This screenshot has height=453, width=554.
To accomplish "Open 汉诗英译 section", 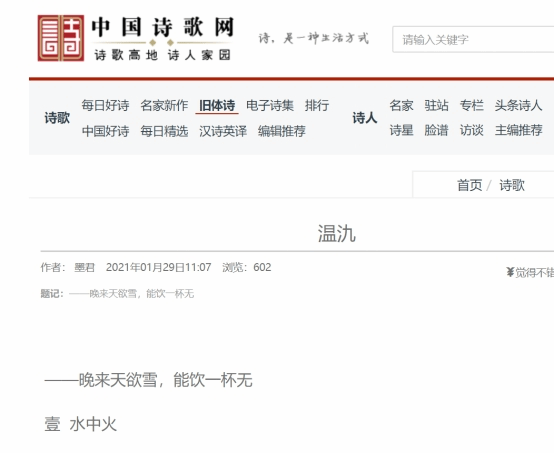I will click(223, 131).
